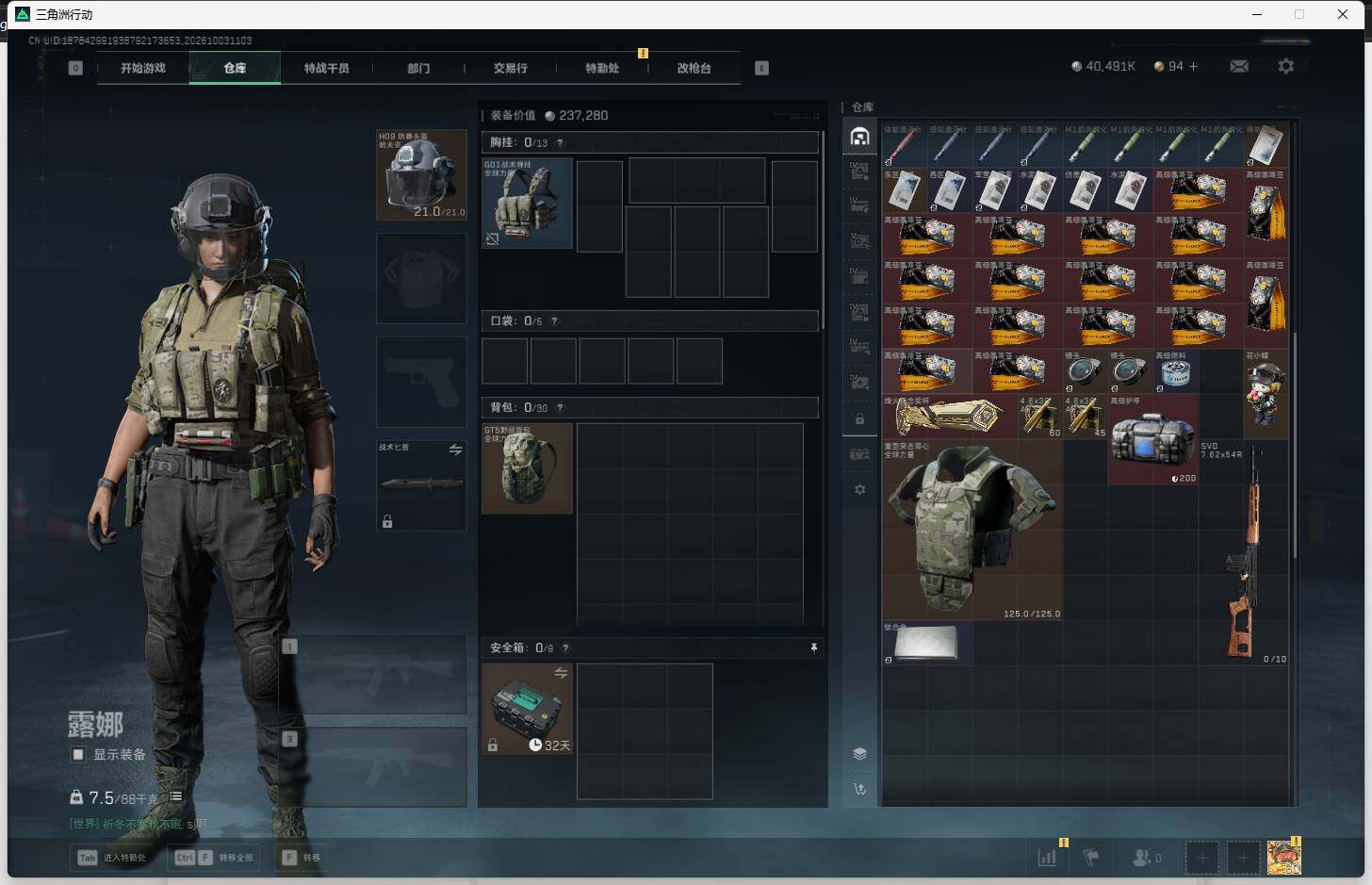Click the help icon beside 背包
This screenshot has width=1372, height=885.
click(560, 407)
